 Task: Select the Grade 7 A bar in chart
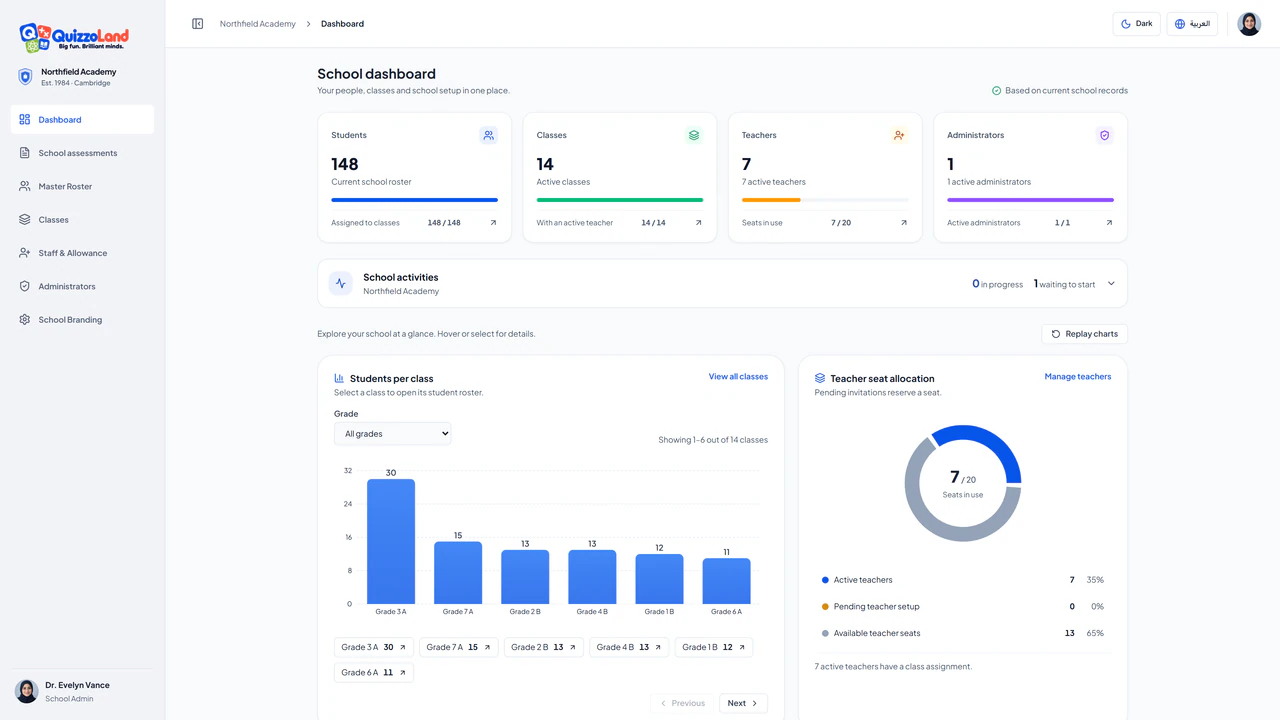(x=458, y=573)
